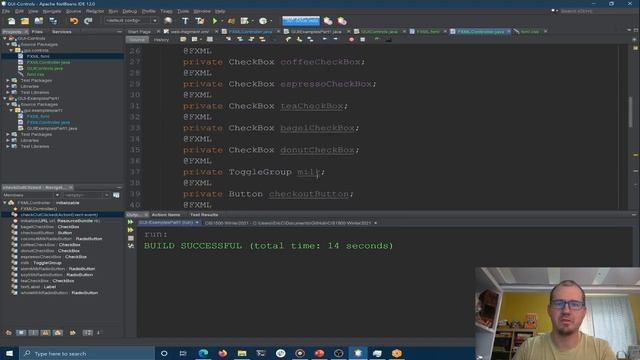The height and width of the screenshot is (360, 640).
Task: Click the Clean and Build icon
Action: coord(200,21)
